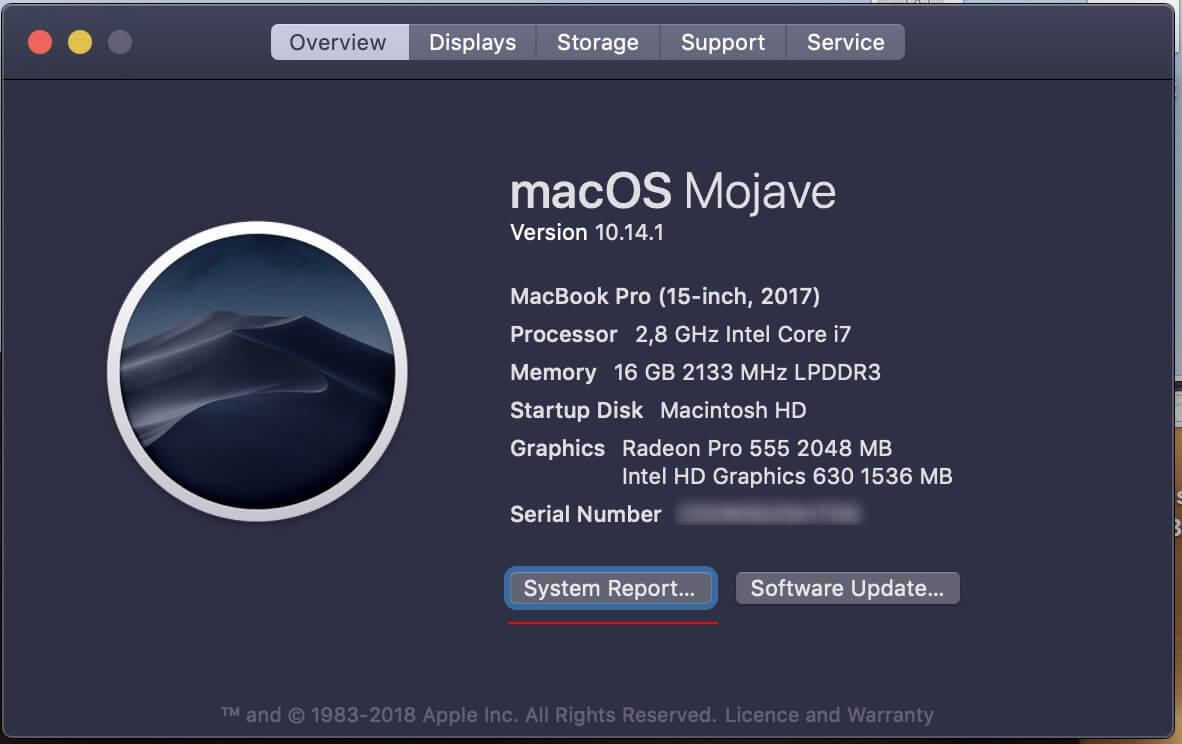Open the System Report dialog
1182x744 pixels.
(610, 588)
